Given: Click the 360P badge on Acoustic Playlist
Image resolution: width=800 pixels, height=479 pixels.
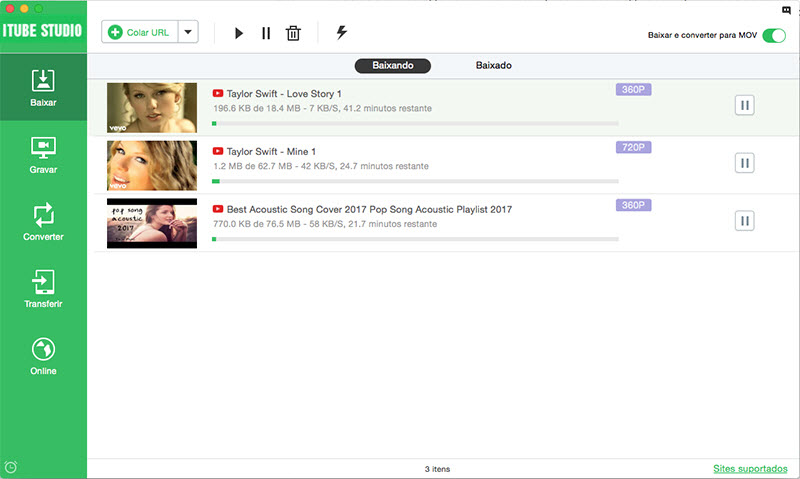Looking at the screenshot, I should pos(633,205).
